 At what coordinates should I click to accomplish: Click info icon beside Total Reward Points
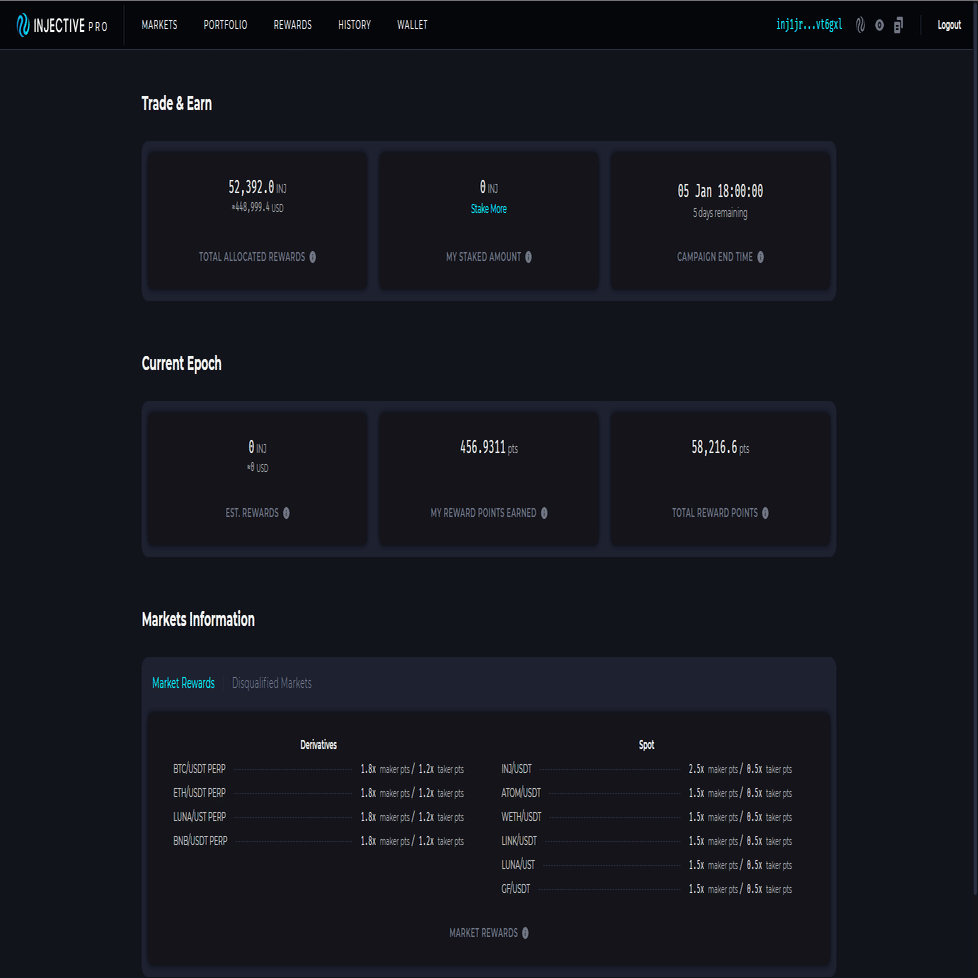click(x=765, y=513)
